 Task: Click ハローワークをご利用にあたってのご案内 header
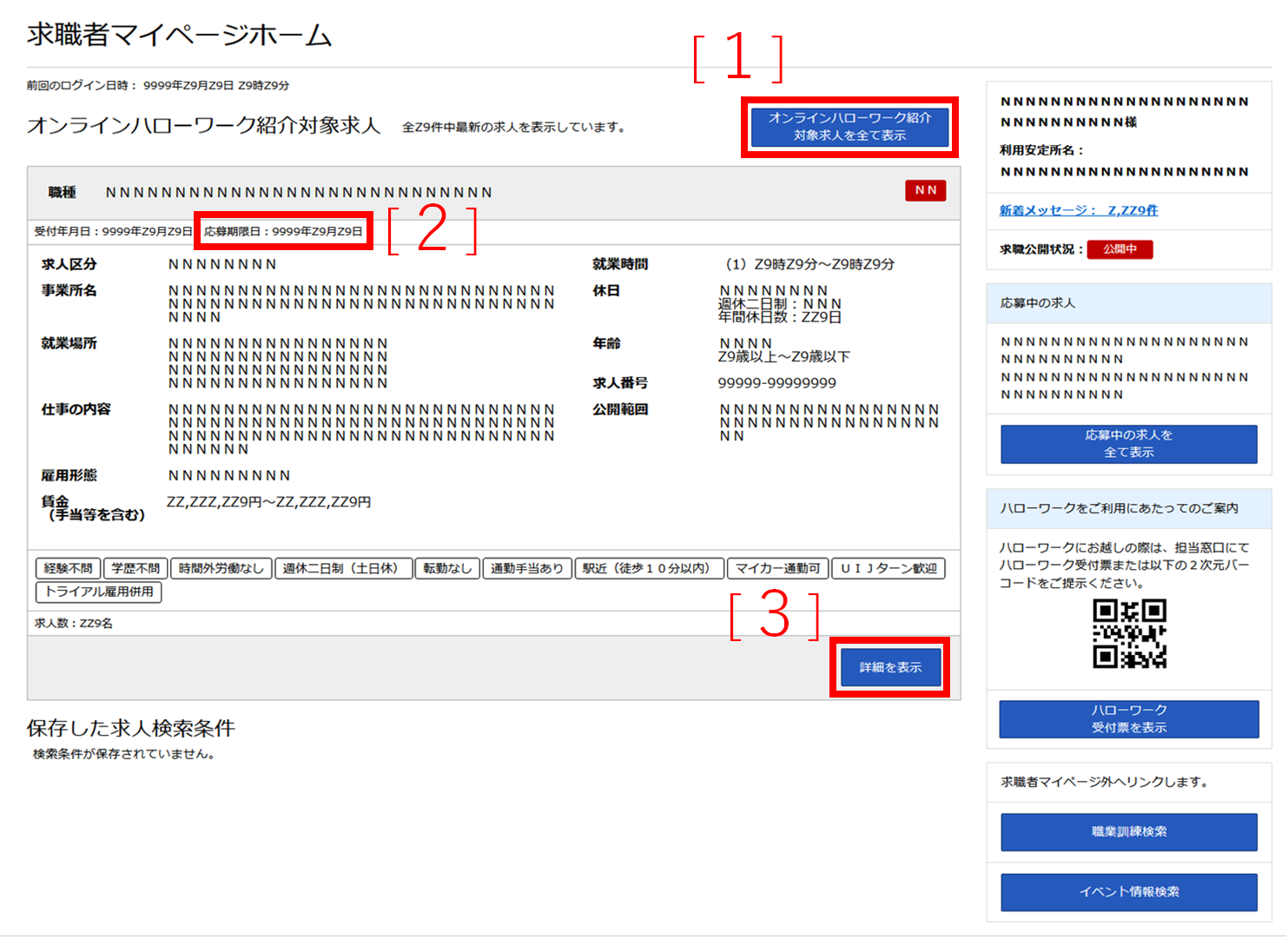click(x=1128, y=508)
